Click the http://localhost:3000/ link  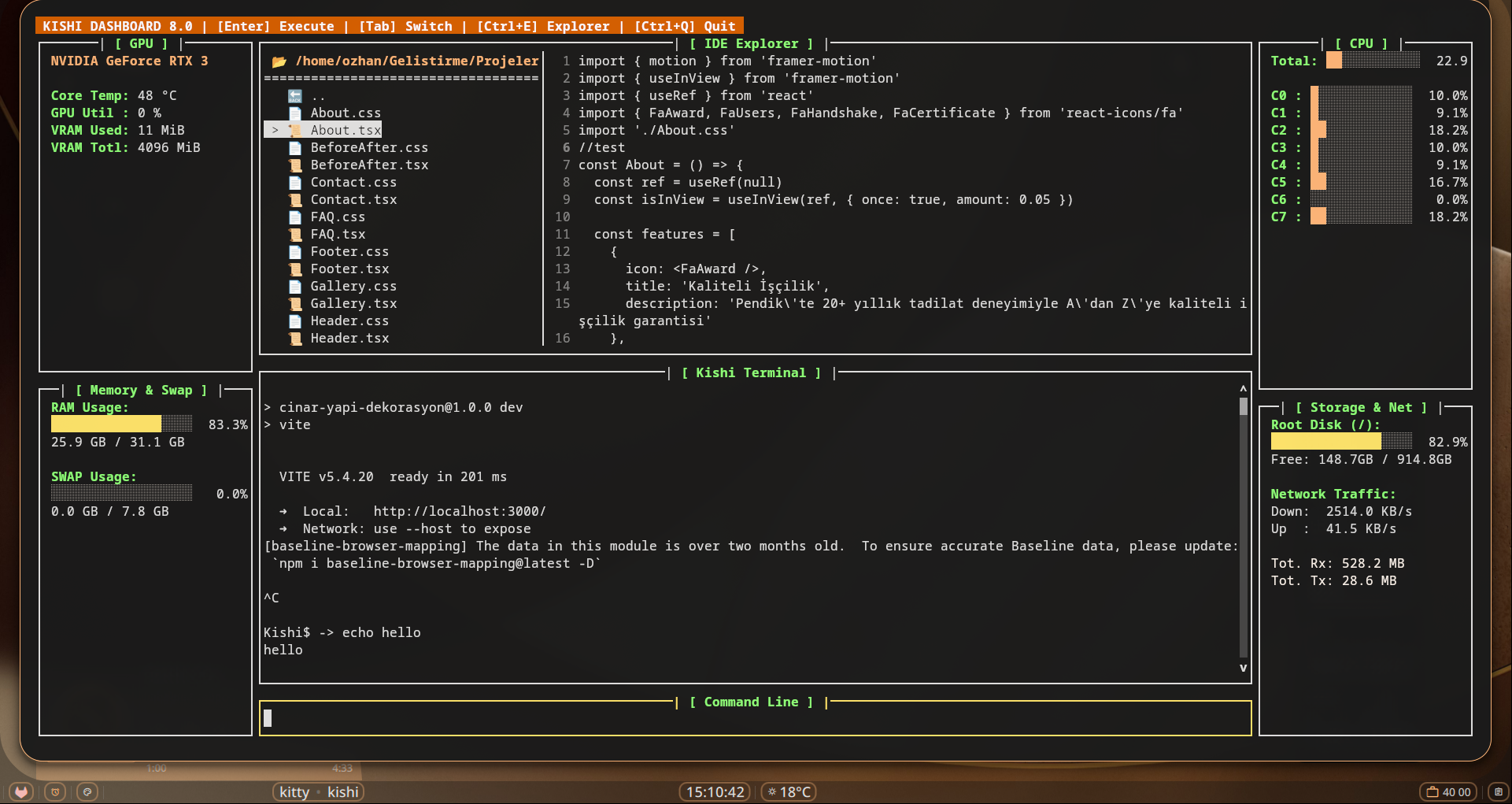tap(460, 512)
